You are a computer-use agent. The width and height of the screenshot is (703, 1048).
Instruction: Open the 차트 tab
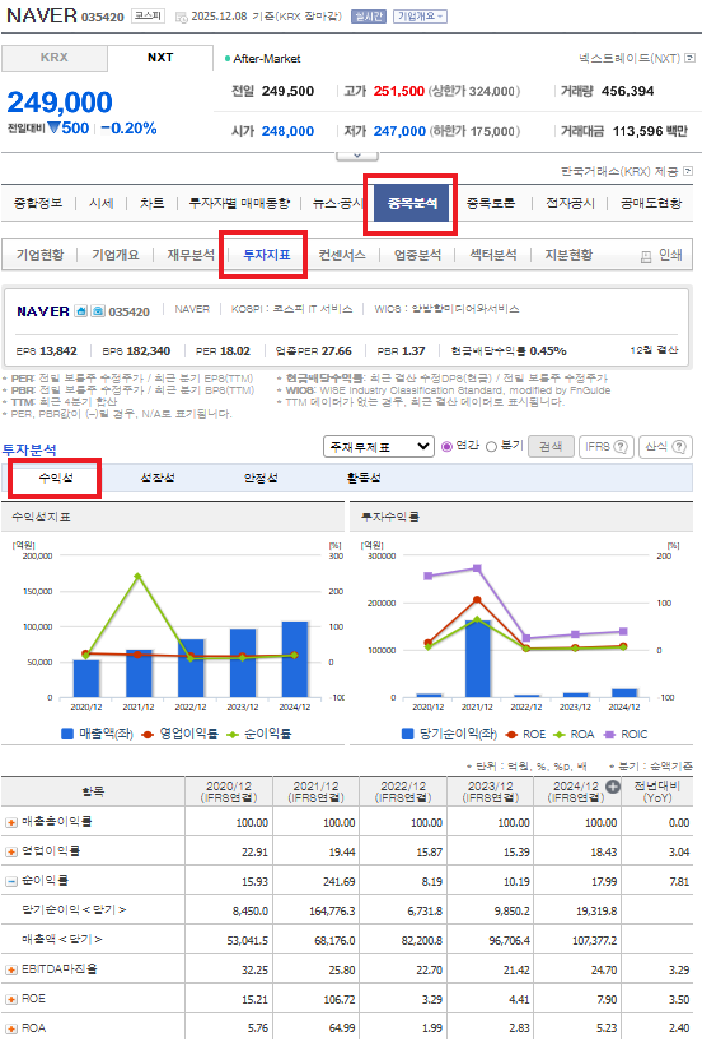[152, 203]
